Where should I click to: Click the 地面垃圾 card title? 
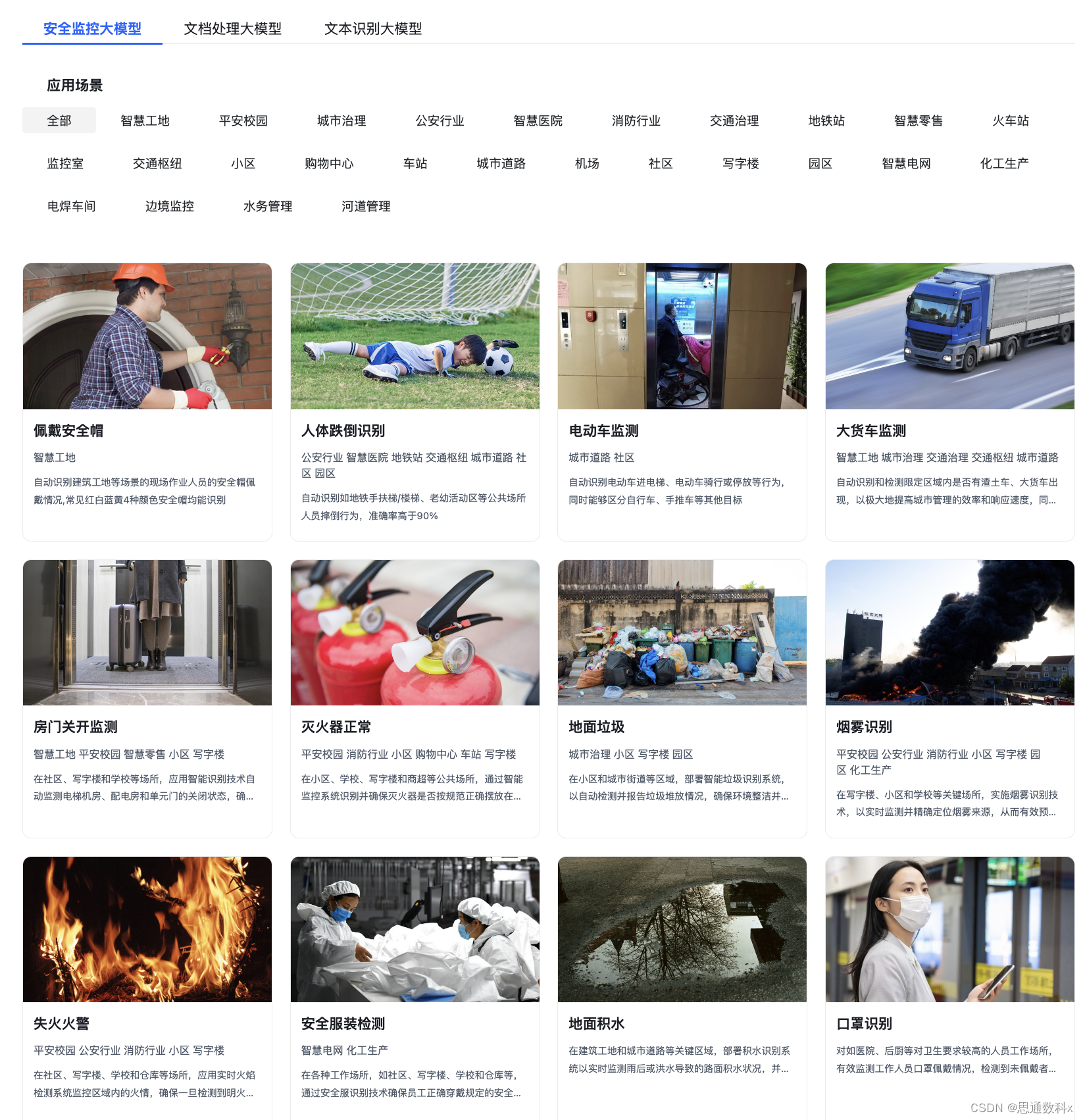[597, 727]
